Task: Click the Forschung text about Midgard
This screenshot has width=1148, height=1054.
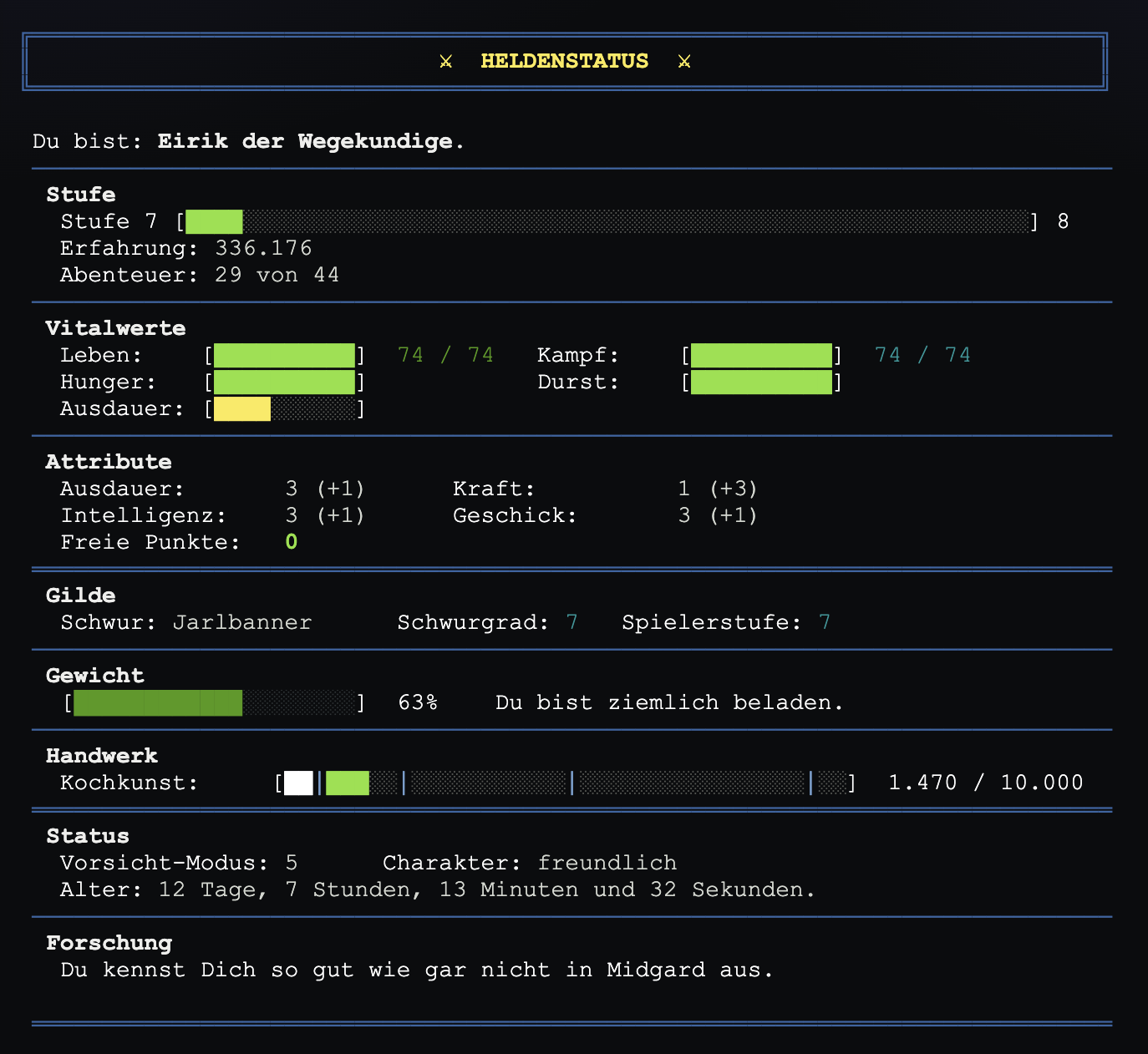Action: [x=417, y=970]
